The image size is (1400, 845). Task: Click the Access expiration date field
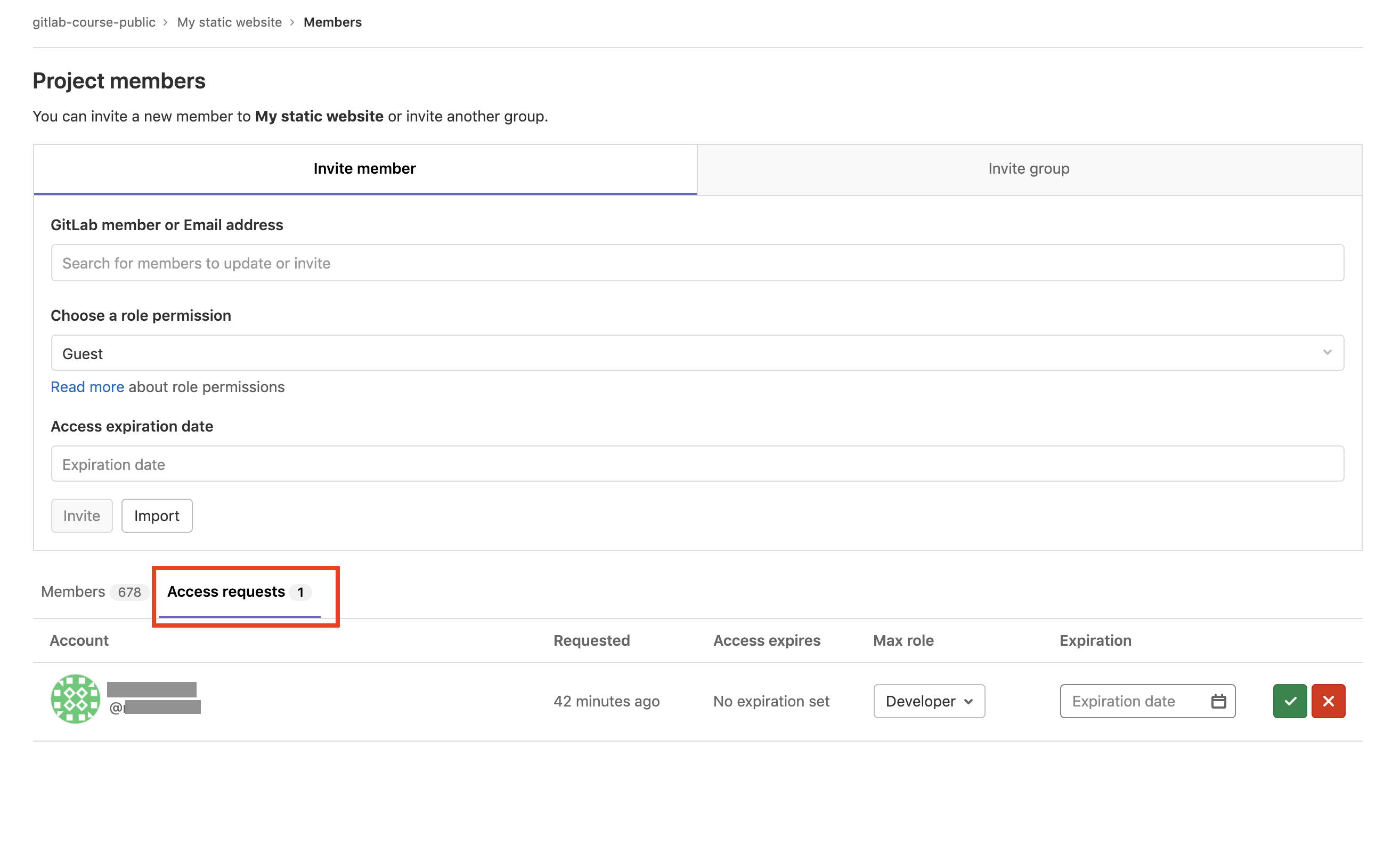coord(697,464)
